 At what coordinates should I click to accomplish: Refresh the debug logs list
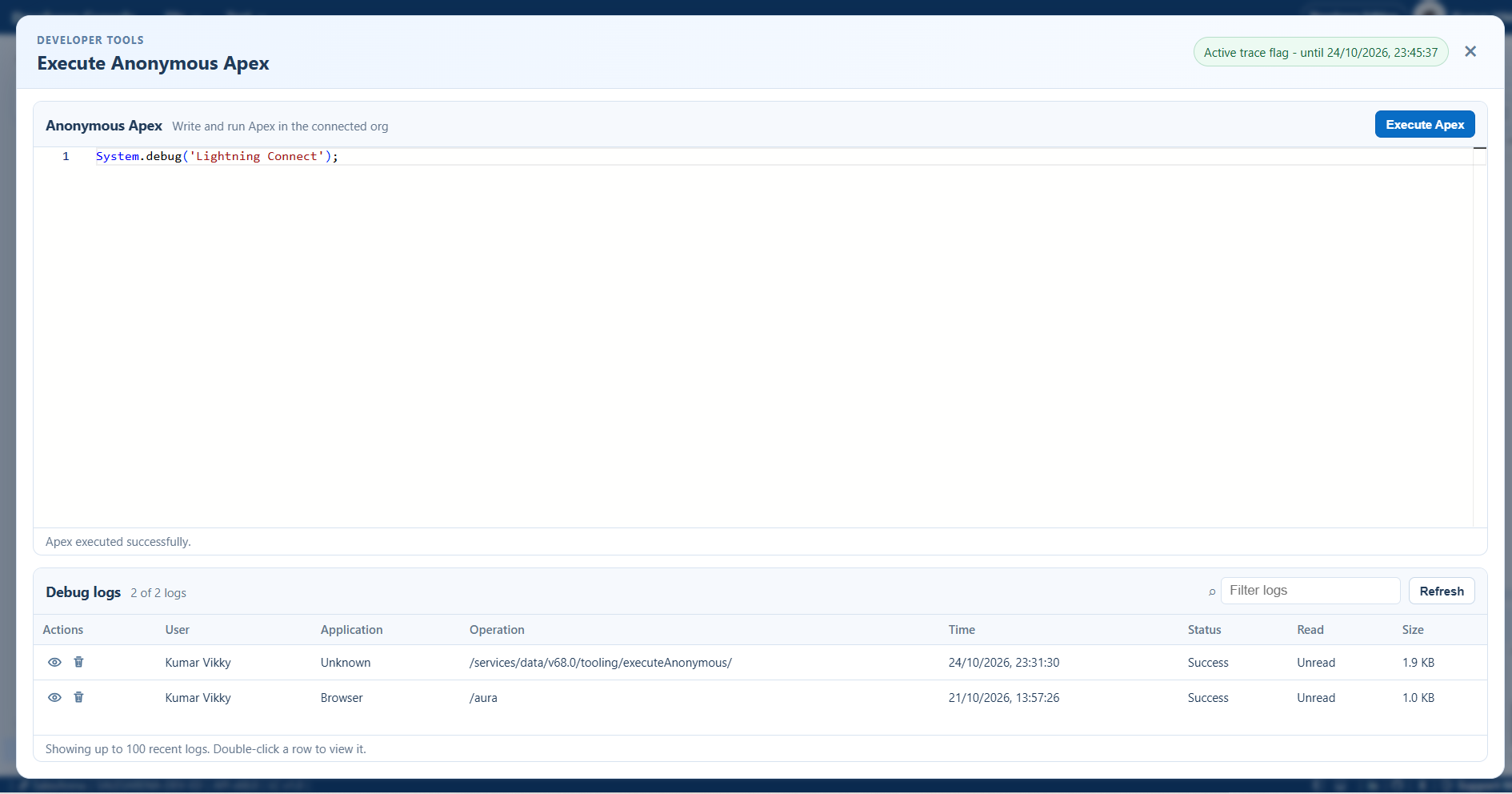[x=1442, y=591]
